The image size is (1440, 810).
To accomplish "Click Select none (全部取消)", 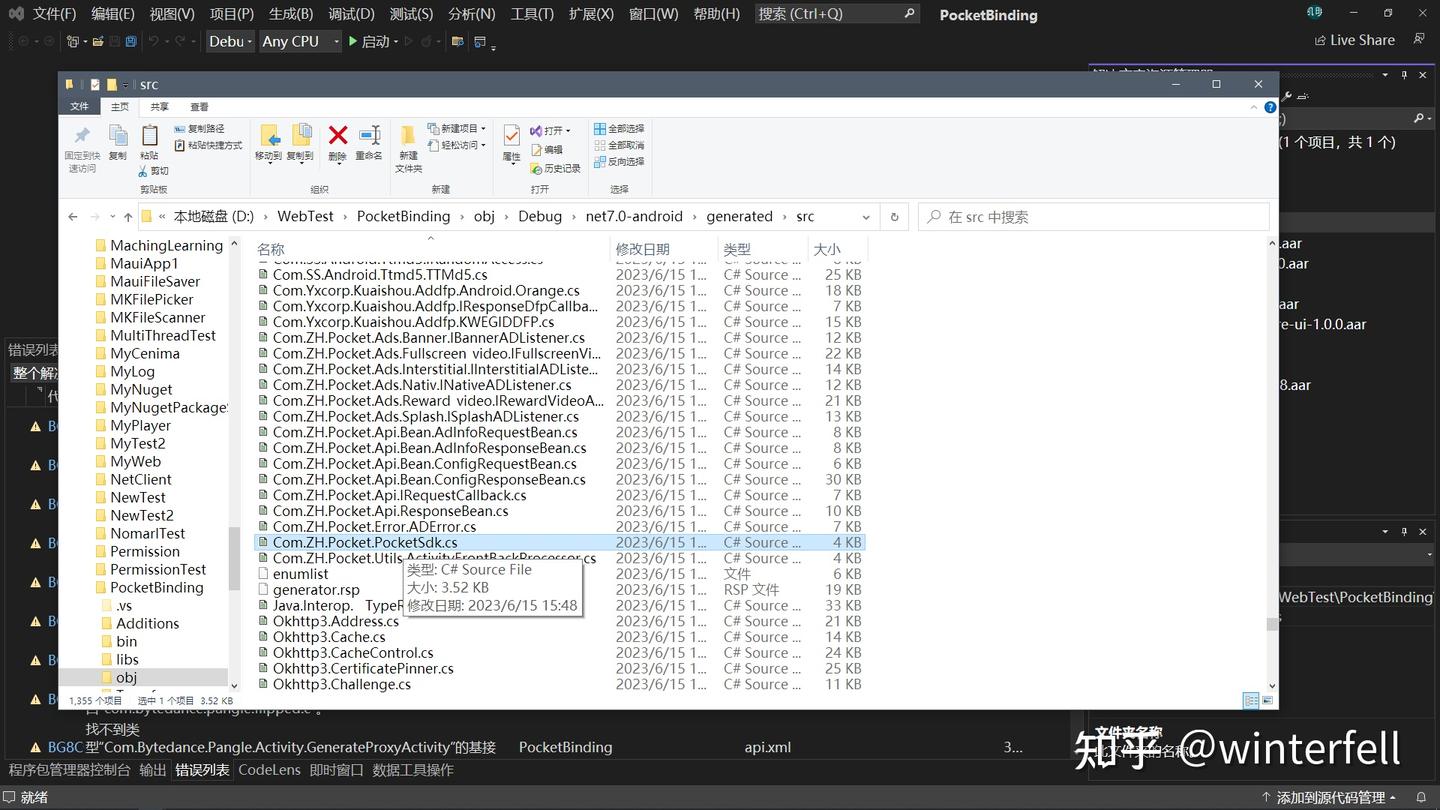I will (619, 145).
